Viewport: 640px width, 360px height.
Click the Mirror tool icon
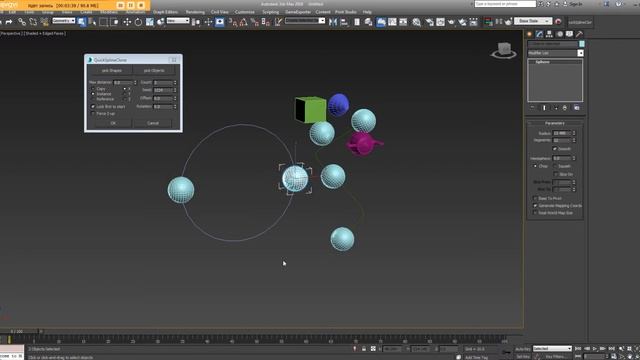333,22
